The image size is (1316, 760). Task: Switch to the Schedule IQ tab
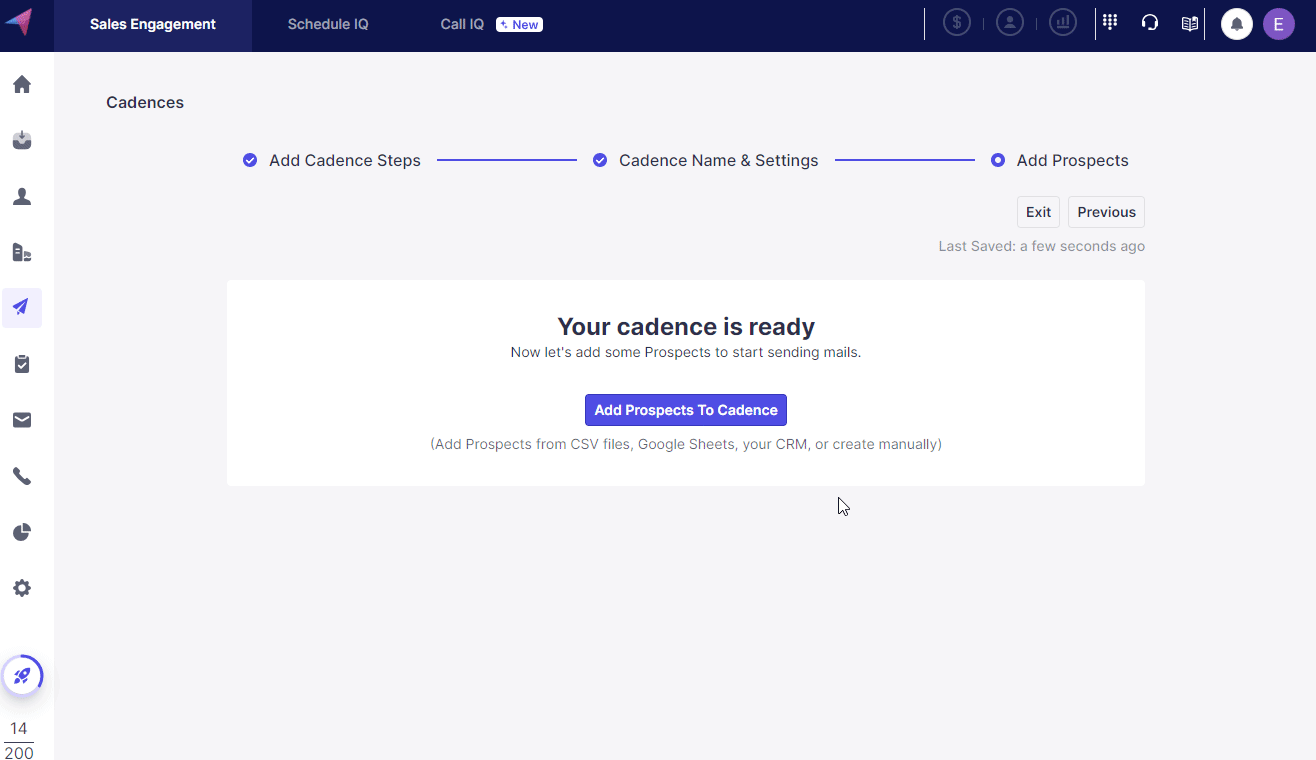pos(328,24)
